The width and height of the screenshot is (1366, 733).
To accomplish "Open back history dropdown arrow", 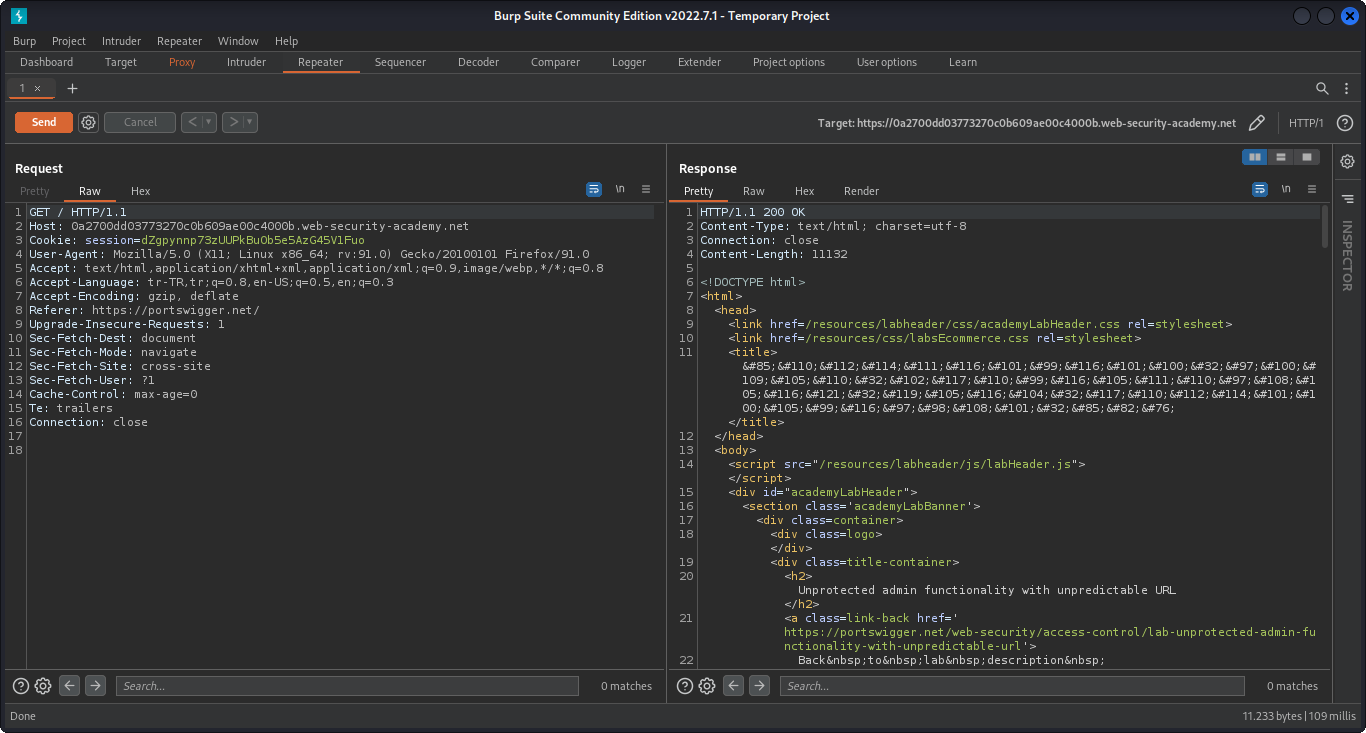I will point(209,122).
